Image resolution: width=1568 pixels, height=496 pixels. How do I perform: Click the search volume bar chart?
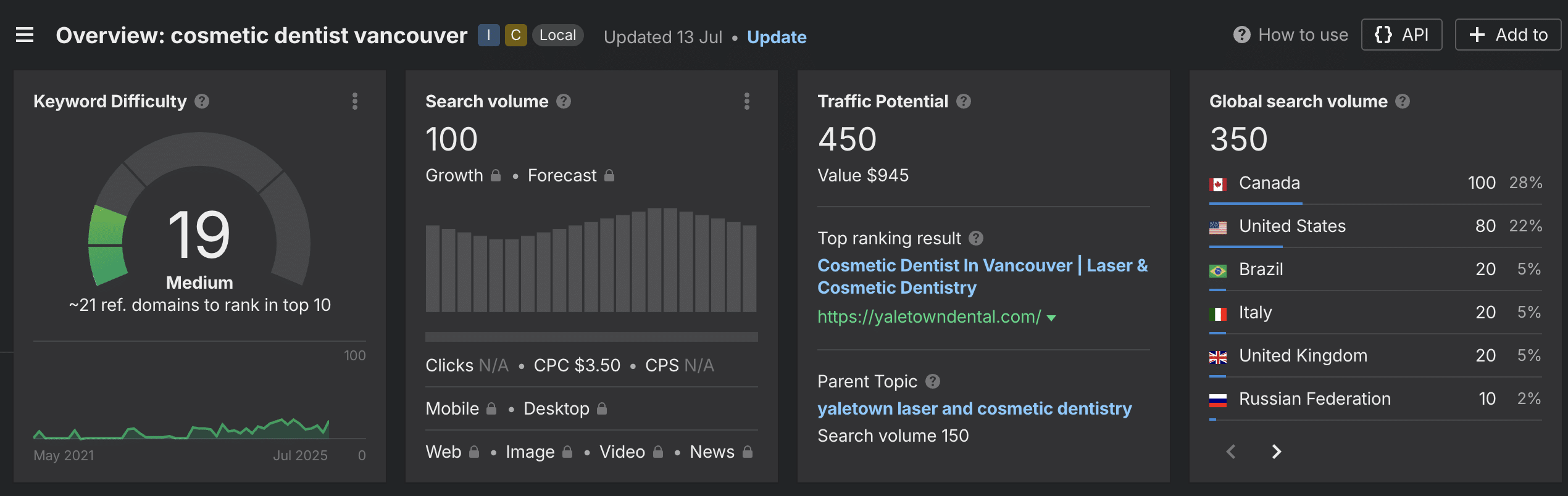(x=591, y=260)
